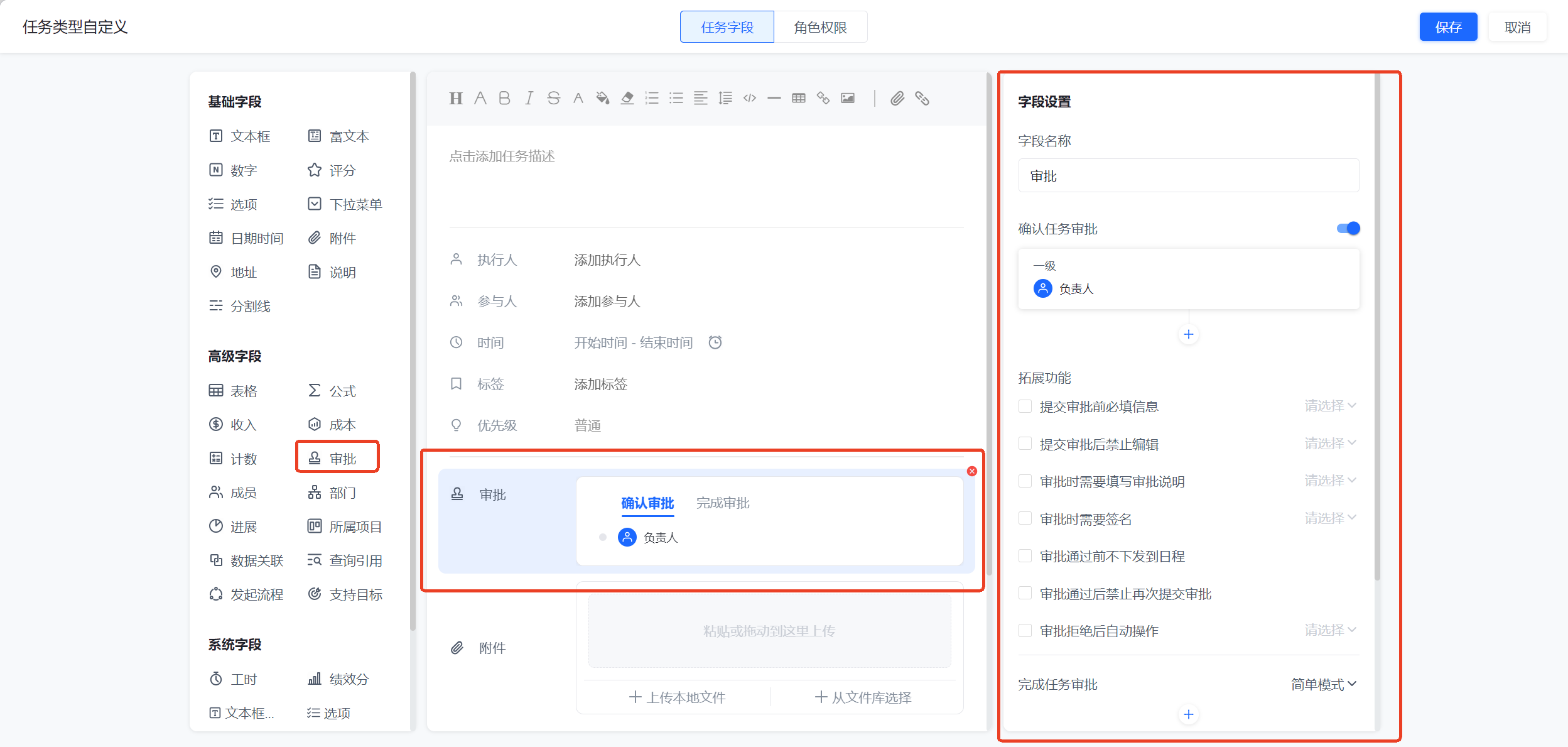Screen dimensions: 1568x747
Task: Insert code block icon
Action: pos(750,98)
